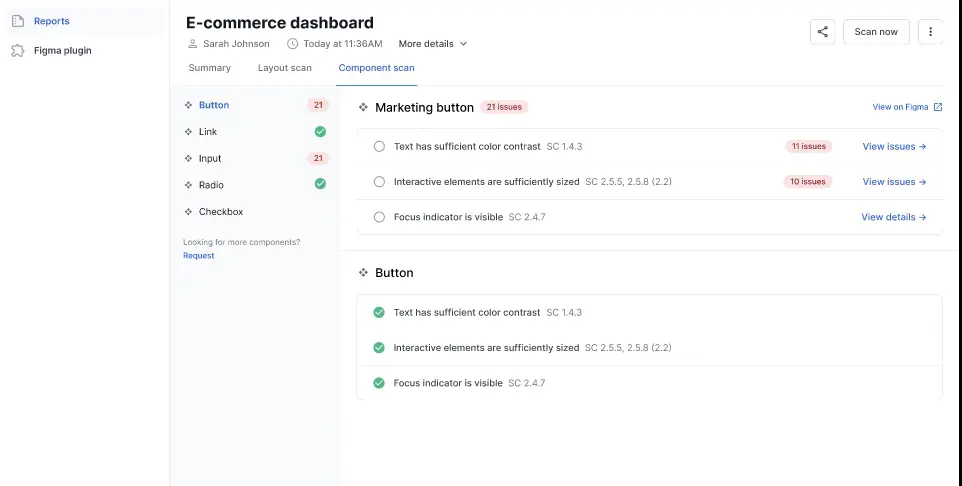Expand the More details dropdown

[x=432, y=44]
